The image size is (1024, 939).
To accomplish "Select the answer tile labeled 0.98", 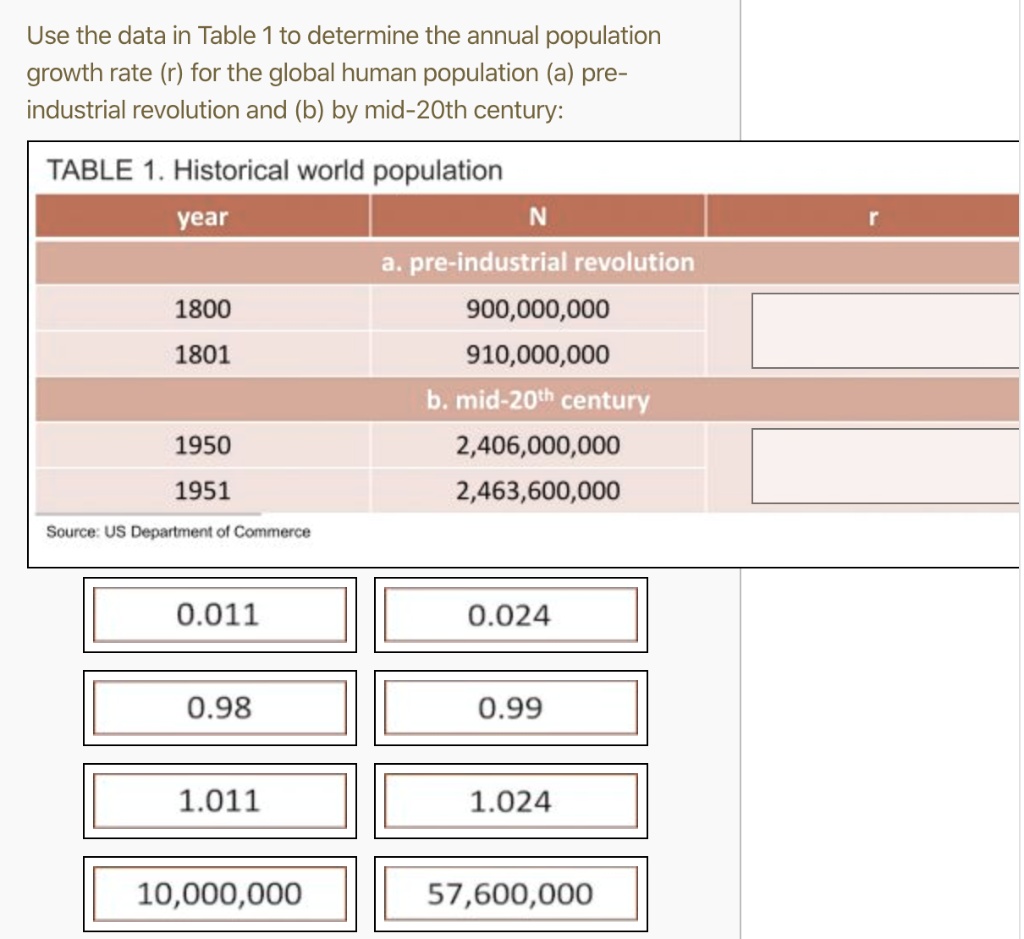I will (x=220, y=706).
